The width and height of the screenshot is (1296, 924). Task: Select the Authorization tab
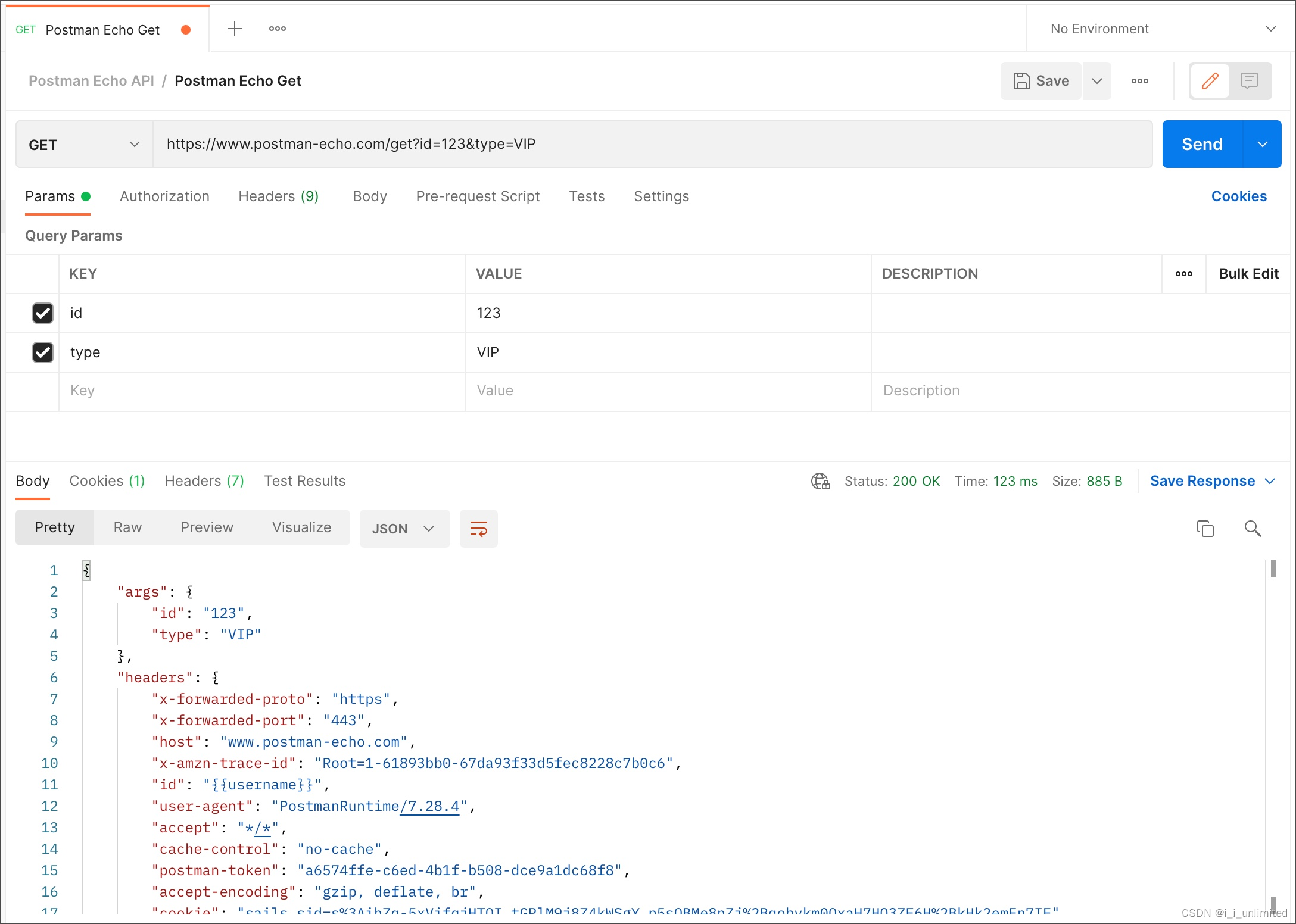pyautogui.click(x=163, y=196)
